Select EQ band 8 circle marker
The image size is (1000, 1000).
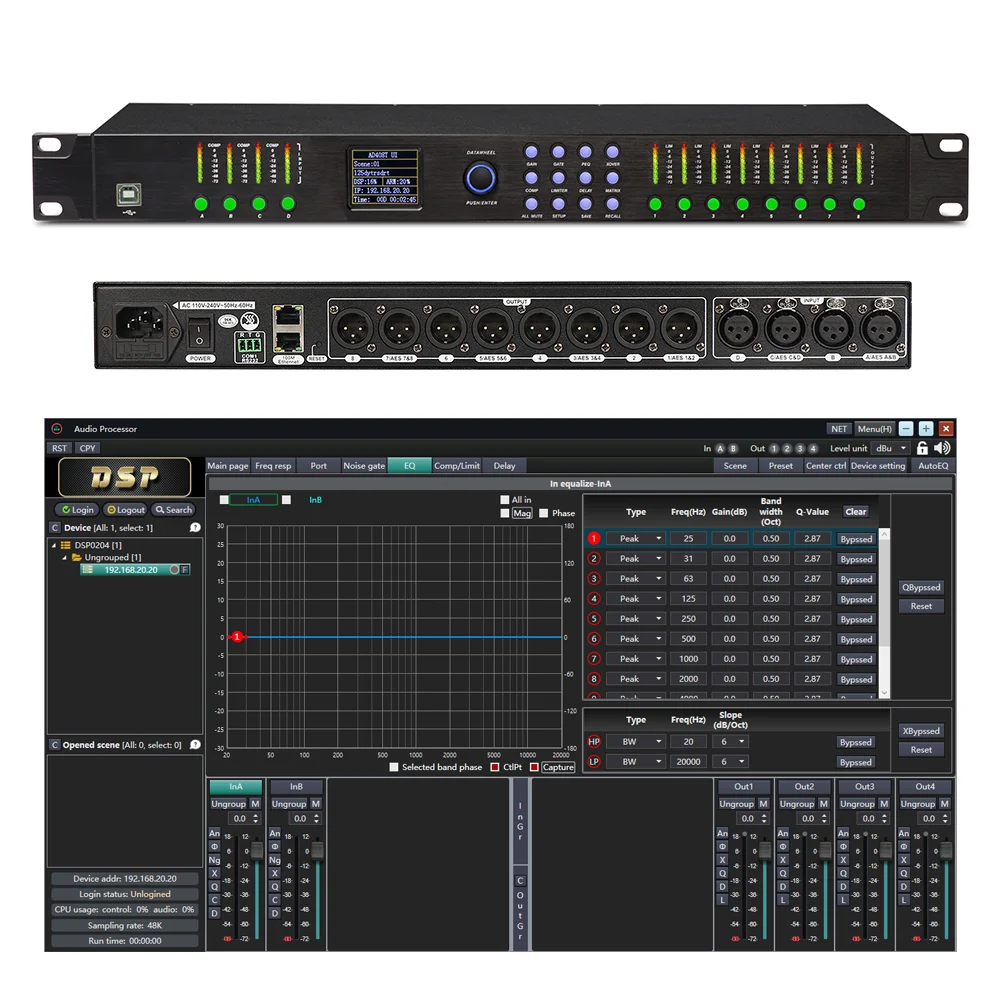point(594,679)
